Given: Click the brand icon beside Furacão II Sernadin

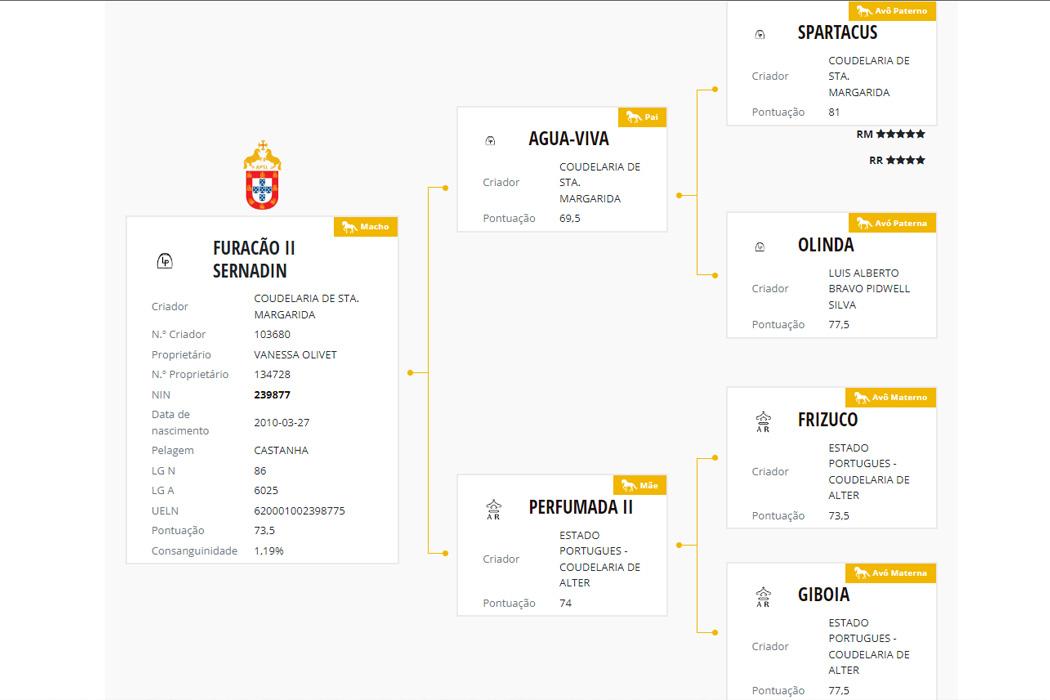Looking at the screenshot, I should pos(165,261).
